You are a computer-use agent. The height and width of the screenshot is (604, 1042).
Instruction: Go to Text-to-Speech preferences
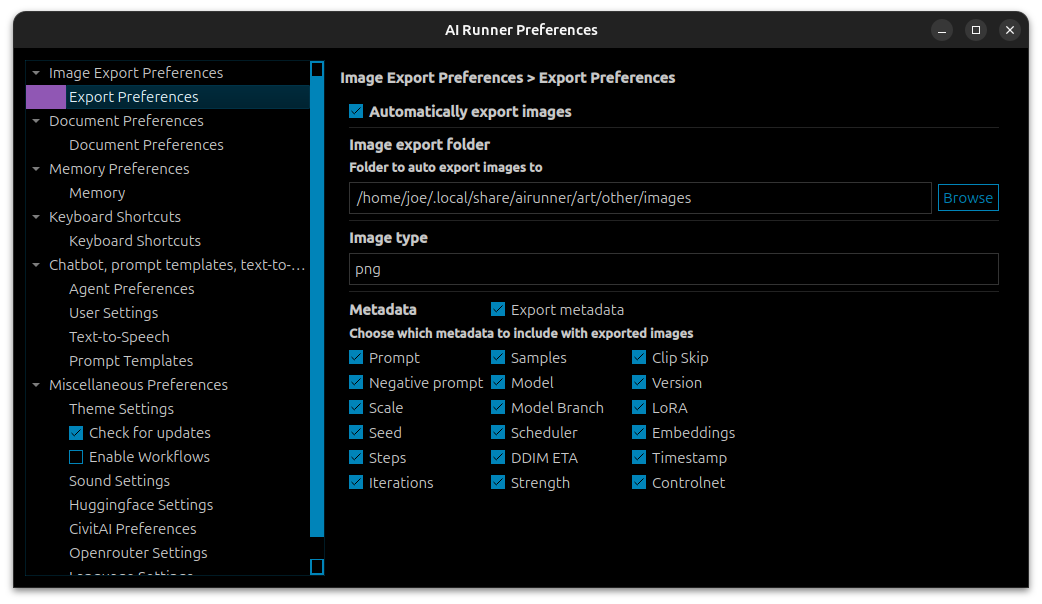[x=119, y=337]
